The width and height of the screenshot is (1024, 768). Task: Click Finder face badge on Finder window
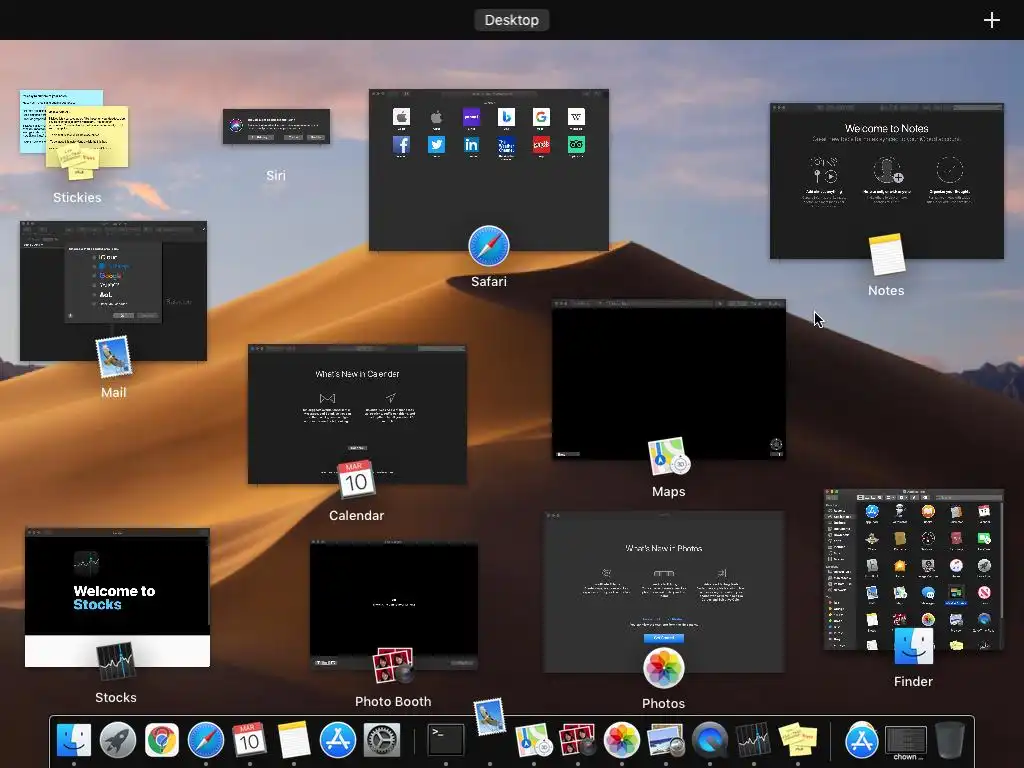pyautogui.click(x=913, y=646)
